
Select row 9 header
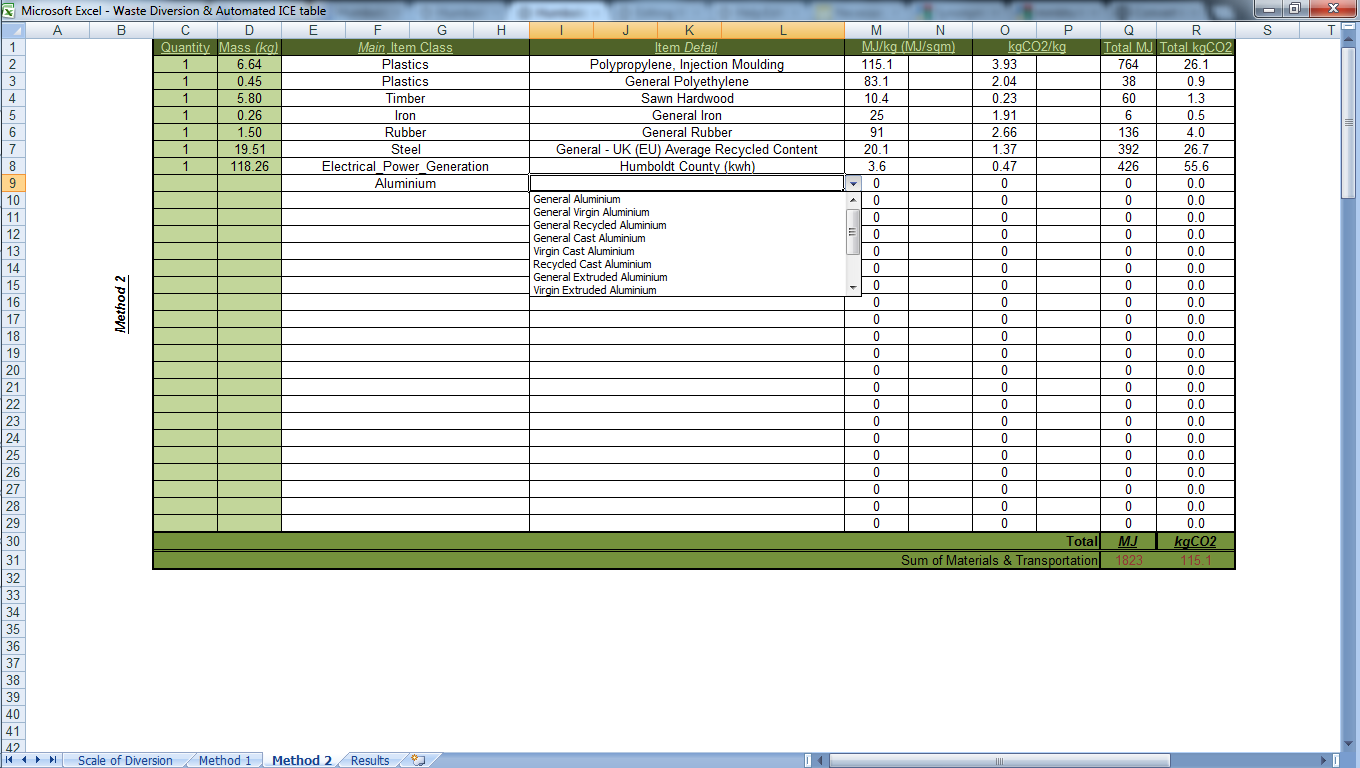click(13, 183)
